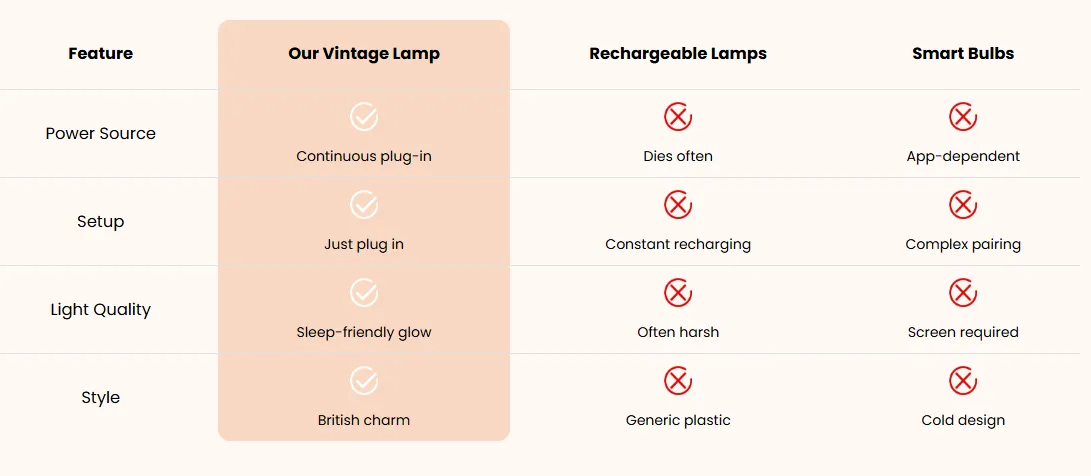
Task: Click the red X above Complex pairing
Action: pyautogui.click(x=963, y=205)
